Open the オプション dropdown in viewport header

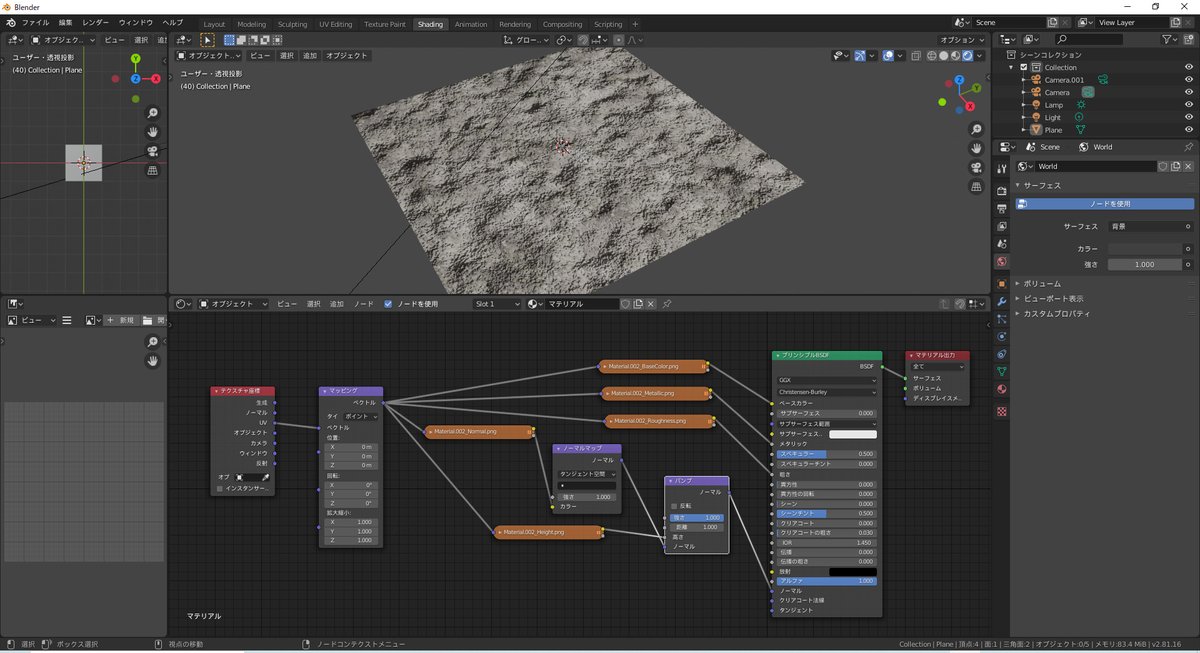[961, 40]
